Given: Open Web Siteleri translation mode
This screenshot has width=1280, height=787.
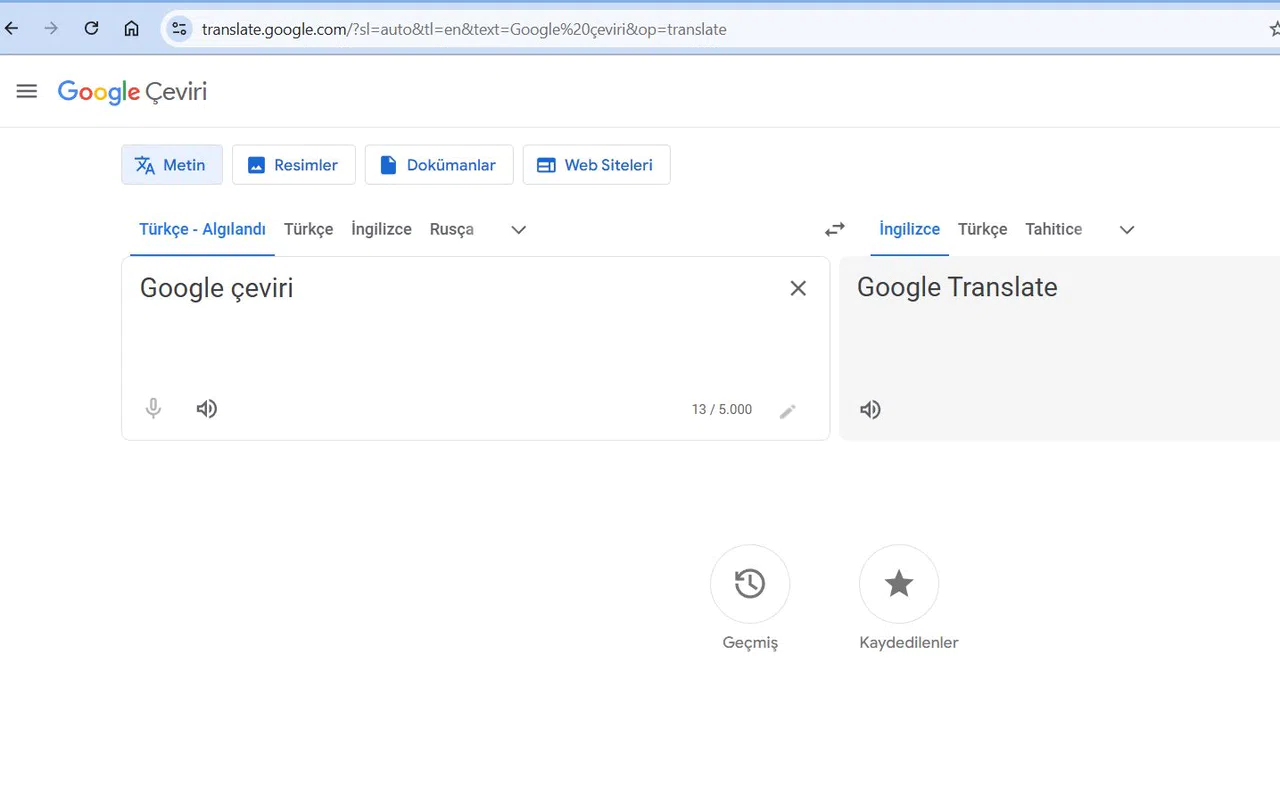Looking at the screenshot, I should click(597, 165).
